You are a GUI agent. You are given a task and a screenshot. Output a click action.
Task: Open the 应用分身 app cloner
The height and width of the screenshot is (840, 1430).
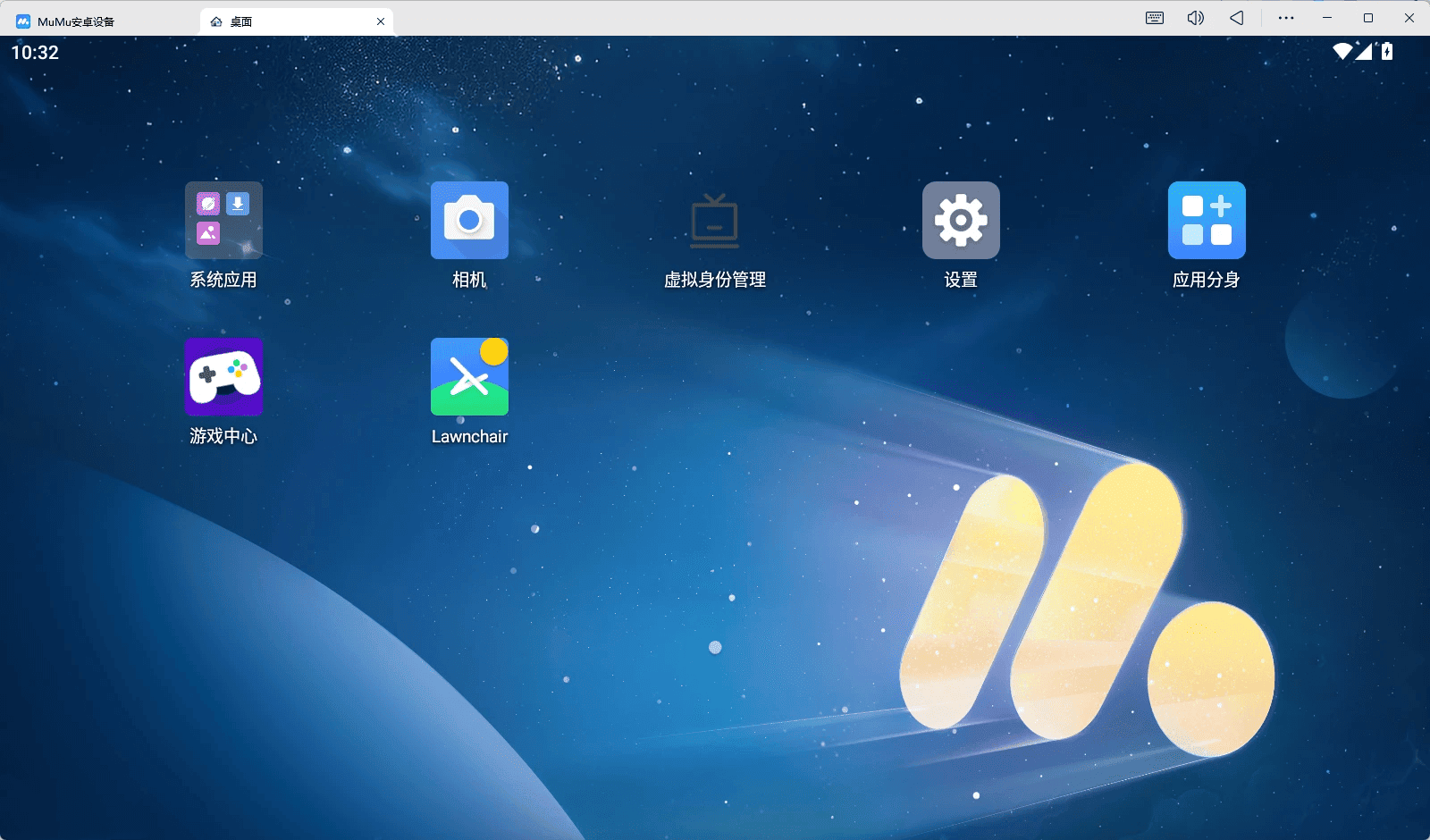[x=1206, y=220]
